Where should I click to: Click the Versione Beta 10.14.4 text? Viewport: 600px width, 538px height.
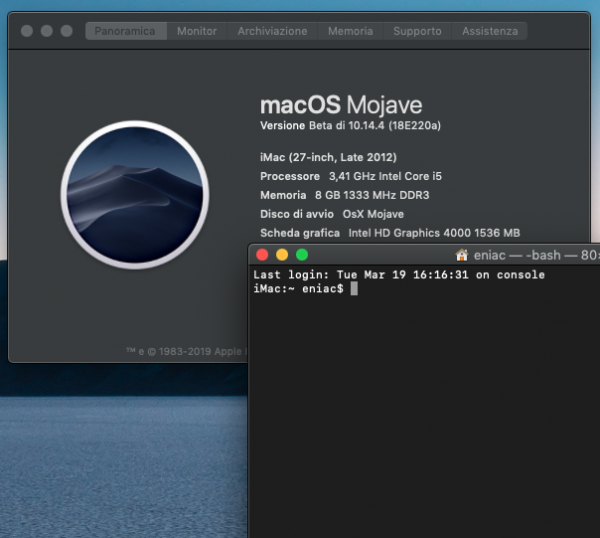click(350, 126)
